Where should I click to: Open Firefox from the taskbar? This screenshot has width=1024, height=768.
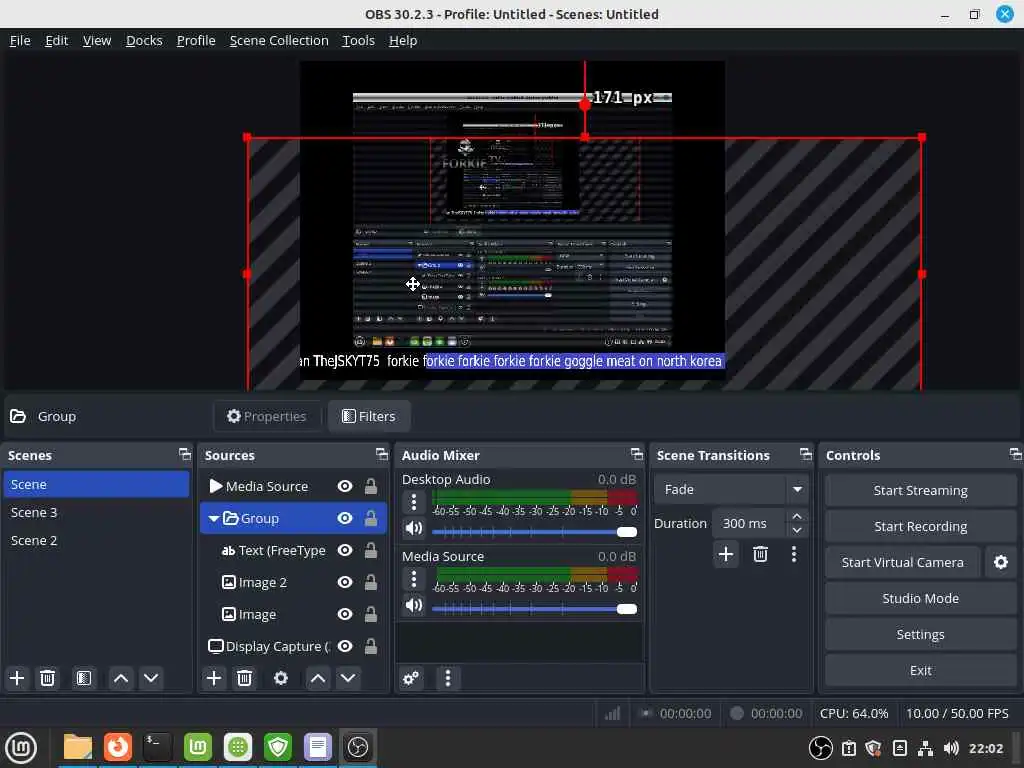tap(118, 747)
